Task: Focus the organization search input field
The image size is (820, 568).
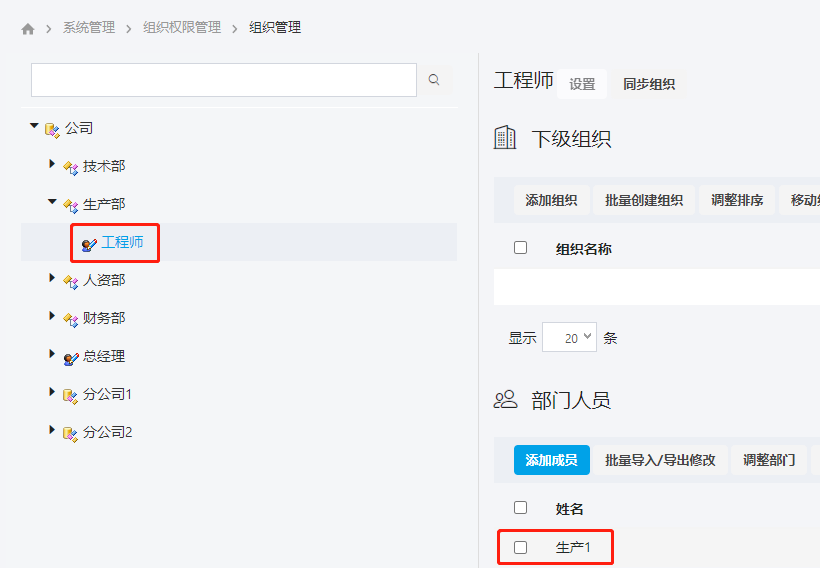Action: click(223, 80)
